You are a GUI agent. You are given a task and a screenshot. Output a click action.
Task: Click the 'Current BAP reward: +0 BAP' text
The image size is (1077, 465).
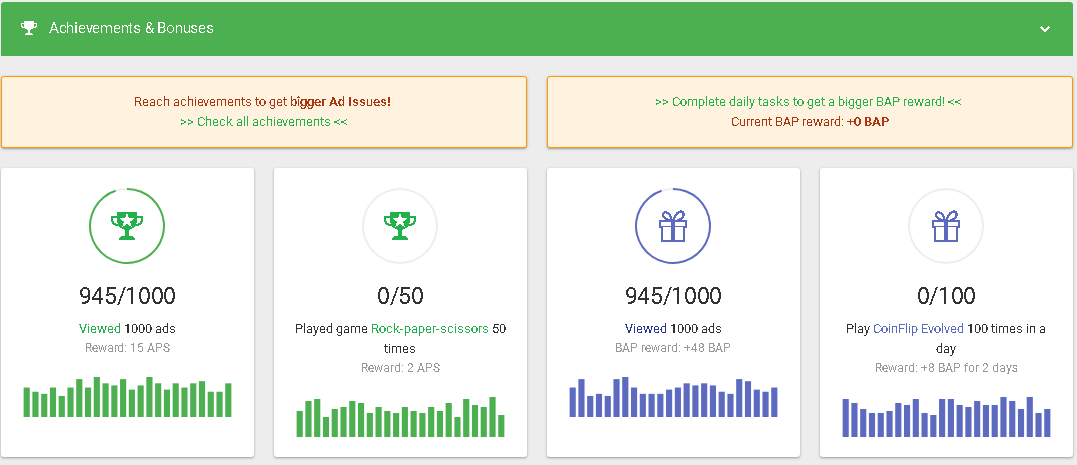(x=810, y=122)
